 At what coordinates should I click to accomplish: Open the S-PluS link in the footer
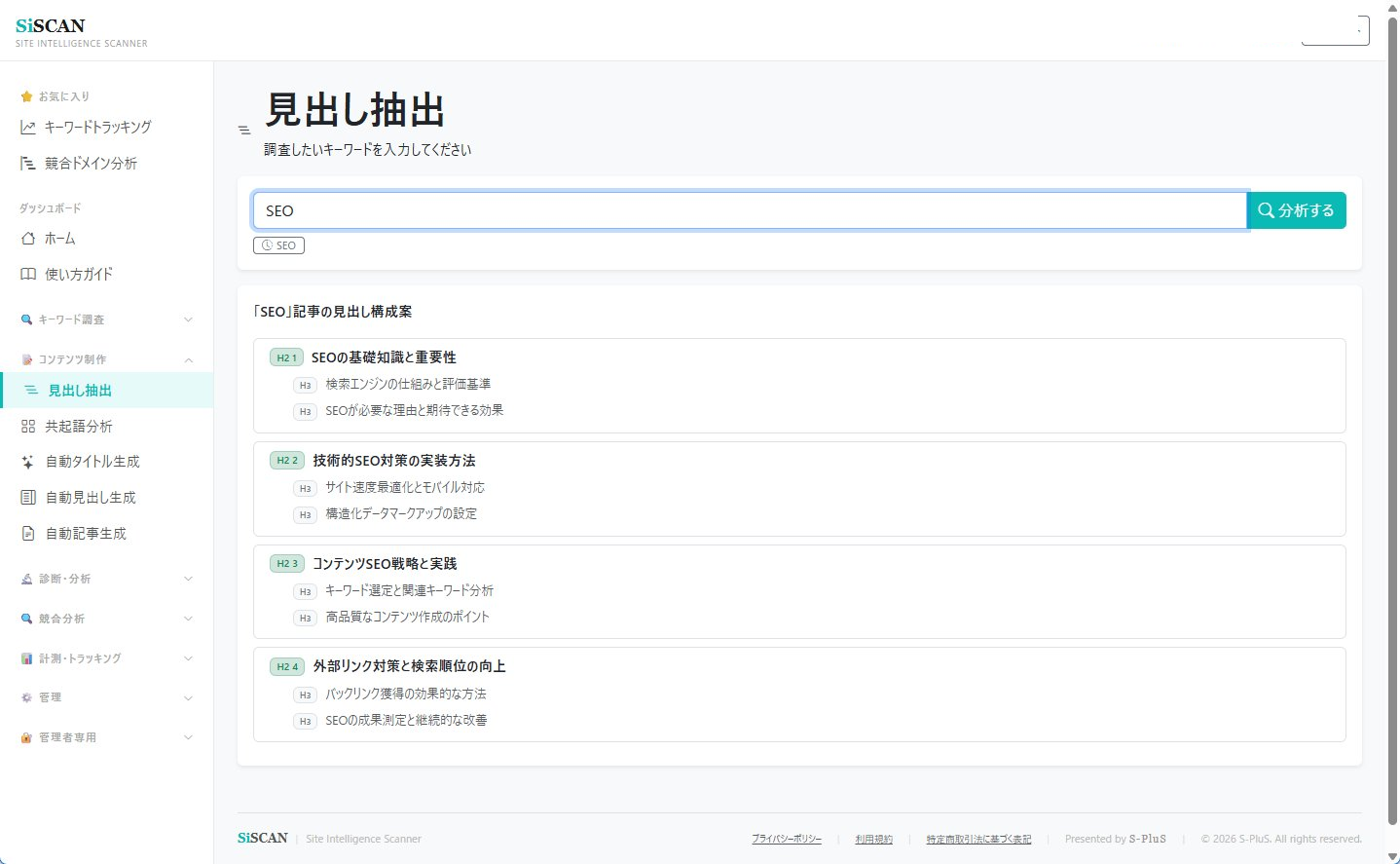[1148, 839]
